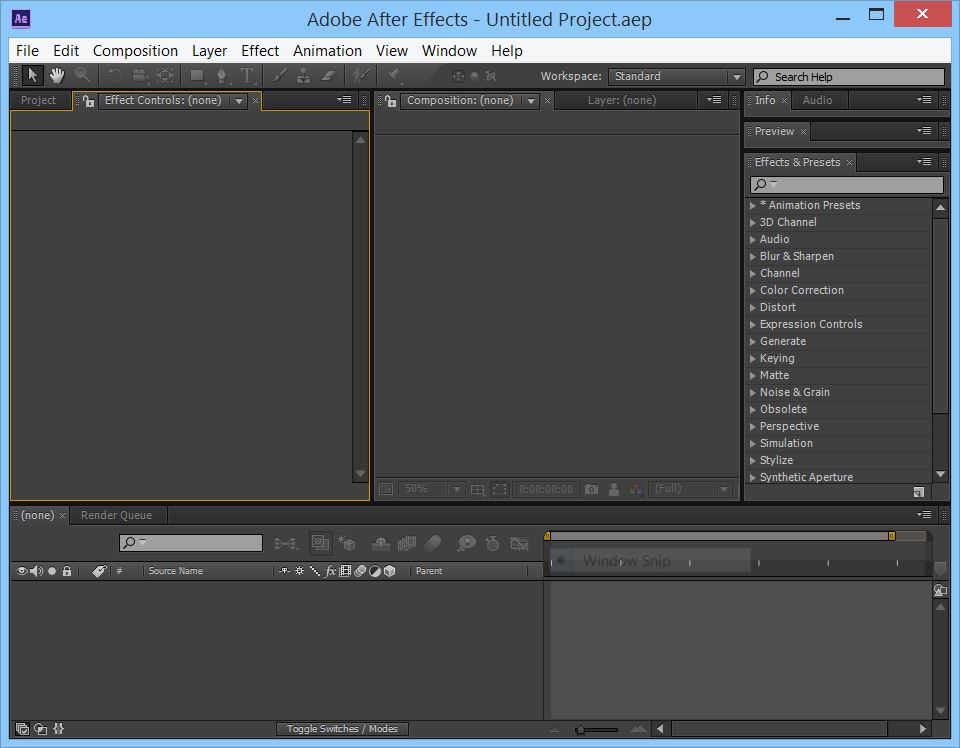The height and width of the screenshot is (748, 960).
Task: Click the Eraser tool icon
Action: click(328, 76)
